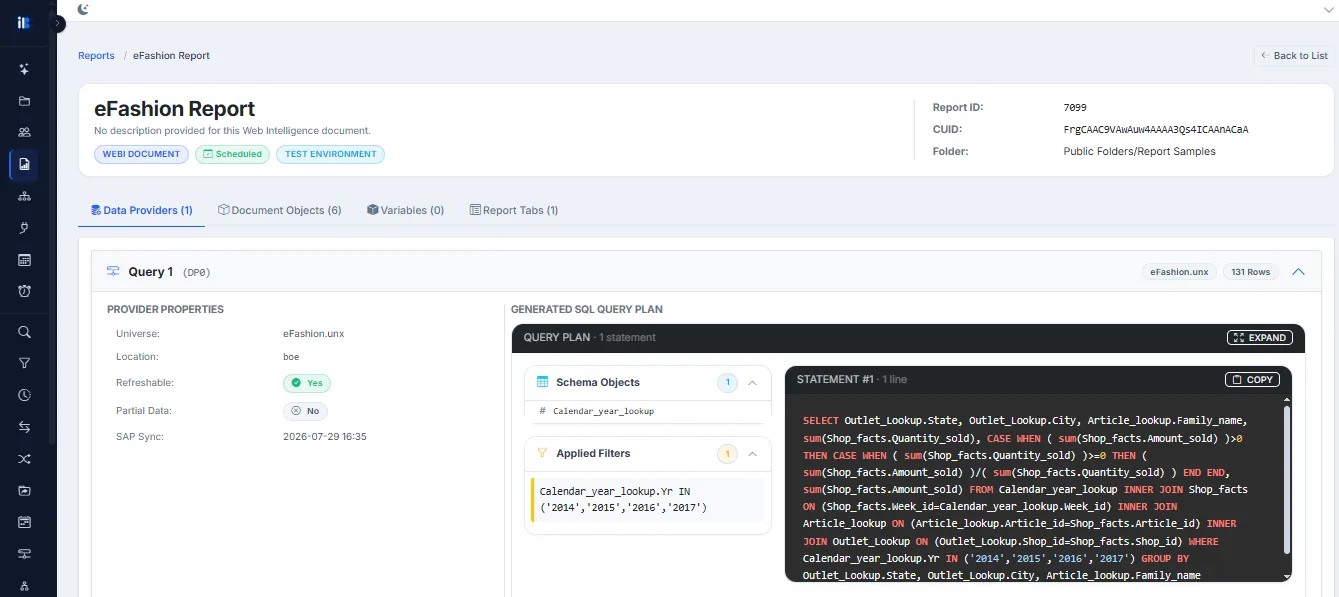Click the alarm clock sidebar icon

tap(24, 291)
